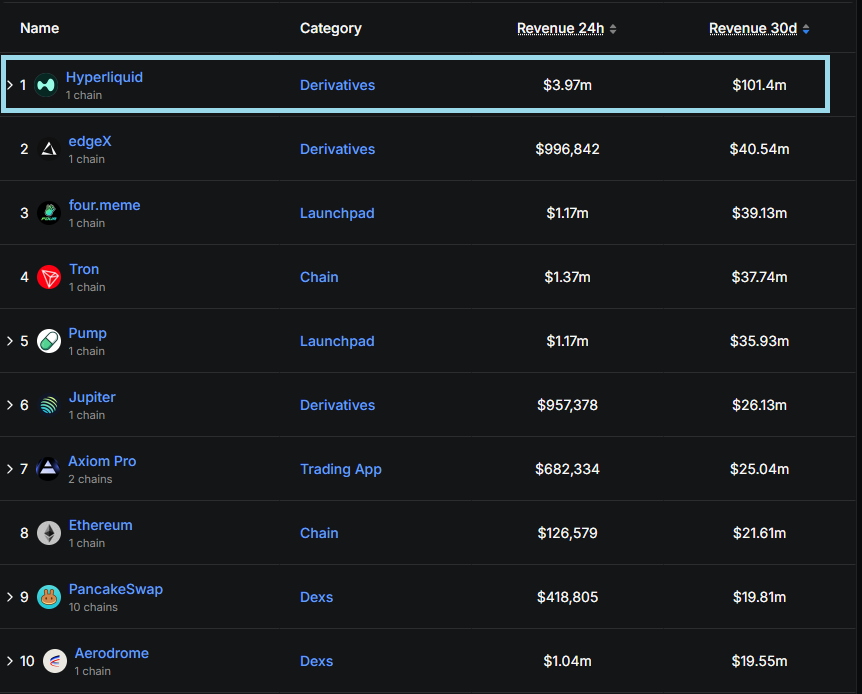Viewport: 862px width, 694px height.
Task: Expand the Pump row chevron
Action: 10,341
